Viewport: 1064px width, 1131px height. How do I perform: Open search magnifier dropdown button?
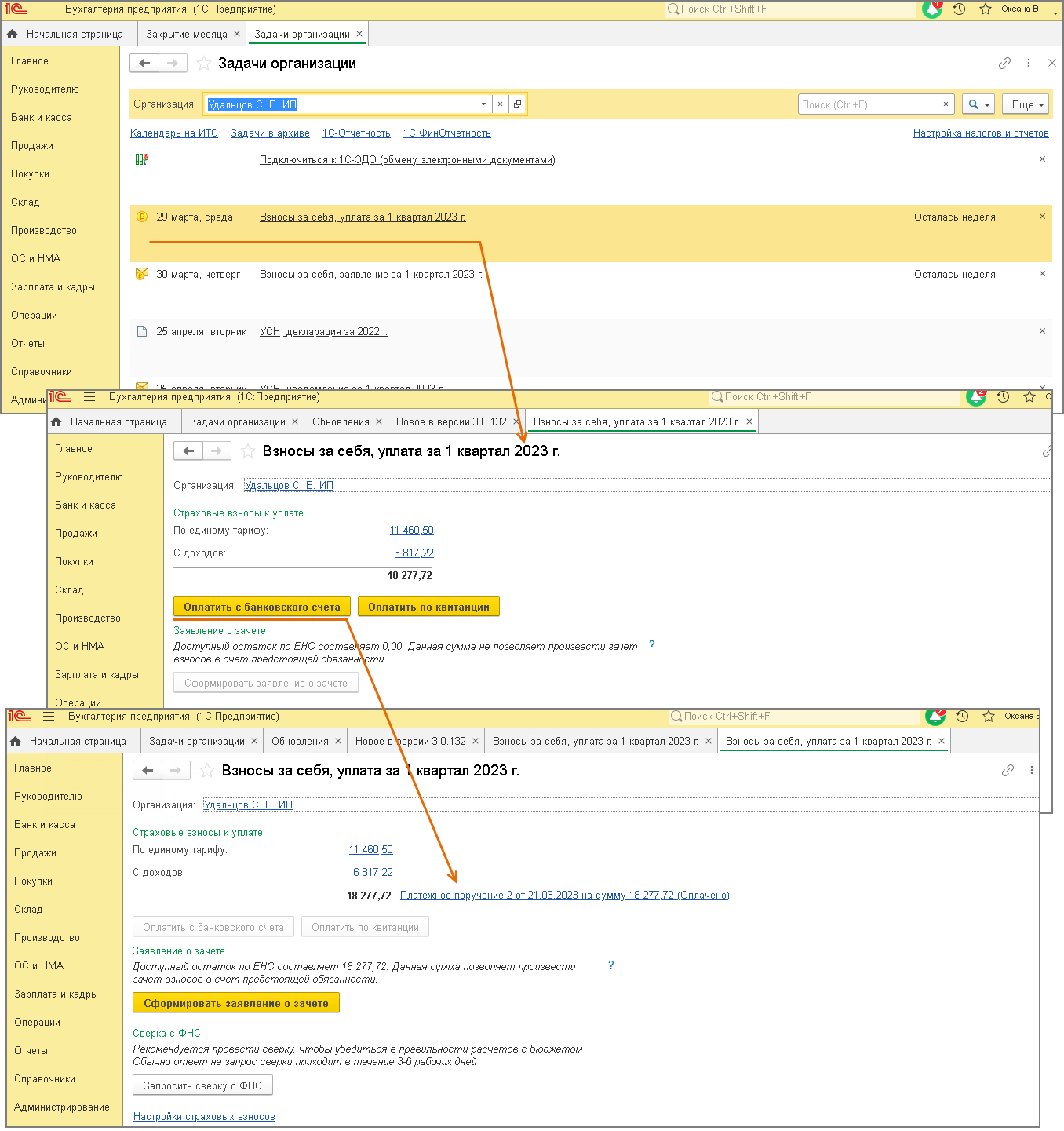pos(977,104)
